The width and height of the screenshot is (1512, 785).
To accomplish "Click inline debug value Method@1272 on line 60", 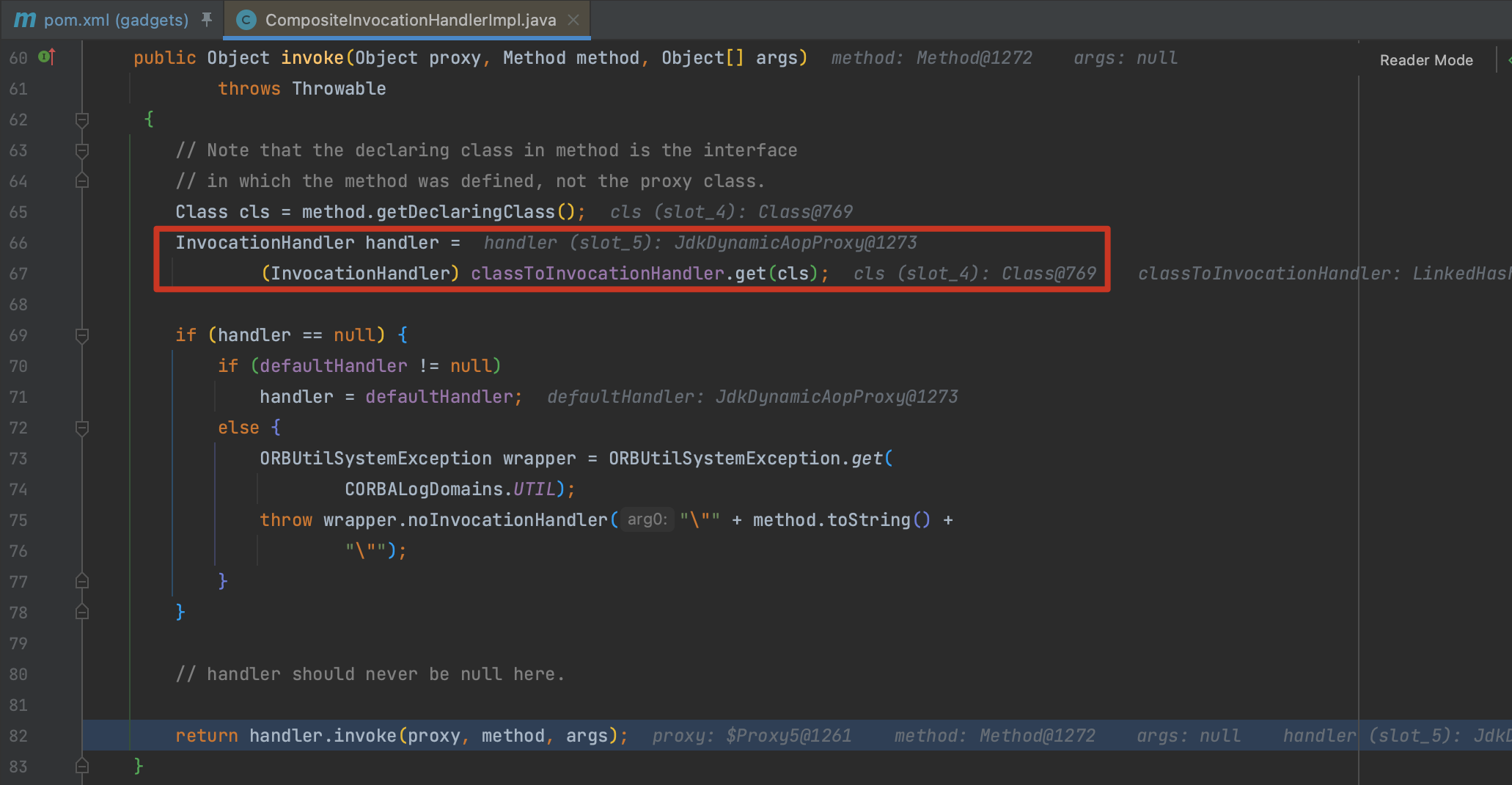I will 974,58.
